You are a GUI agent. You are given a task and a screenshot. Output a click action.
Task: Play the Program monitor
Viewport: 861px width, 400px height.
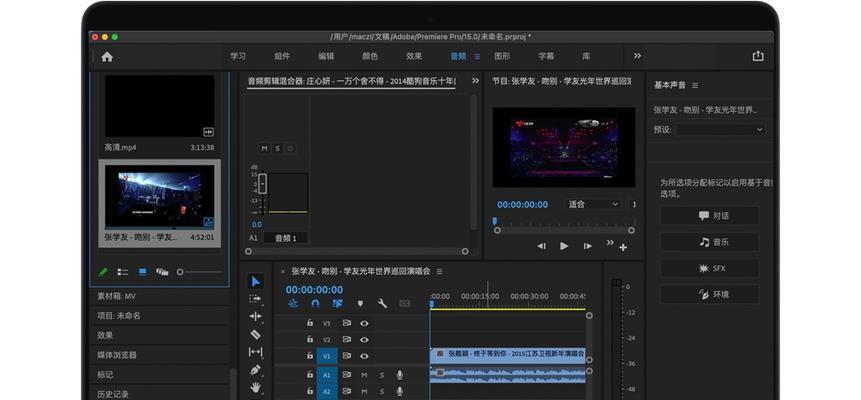[x=564, y=246]
